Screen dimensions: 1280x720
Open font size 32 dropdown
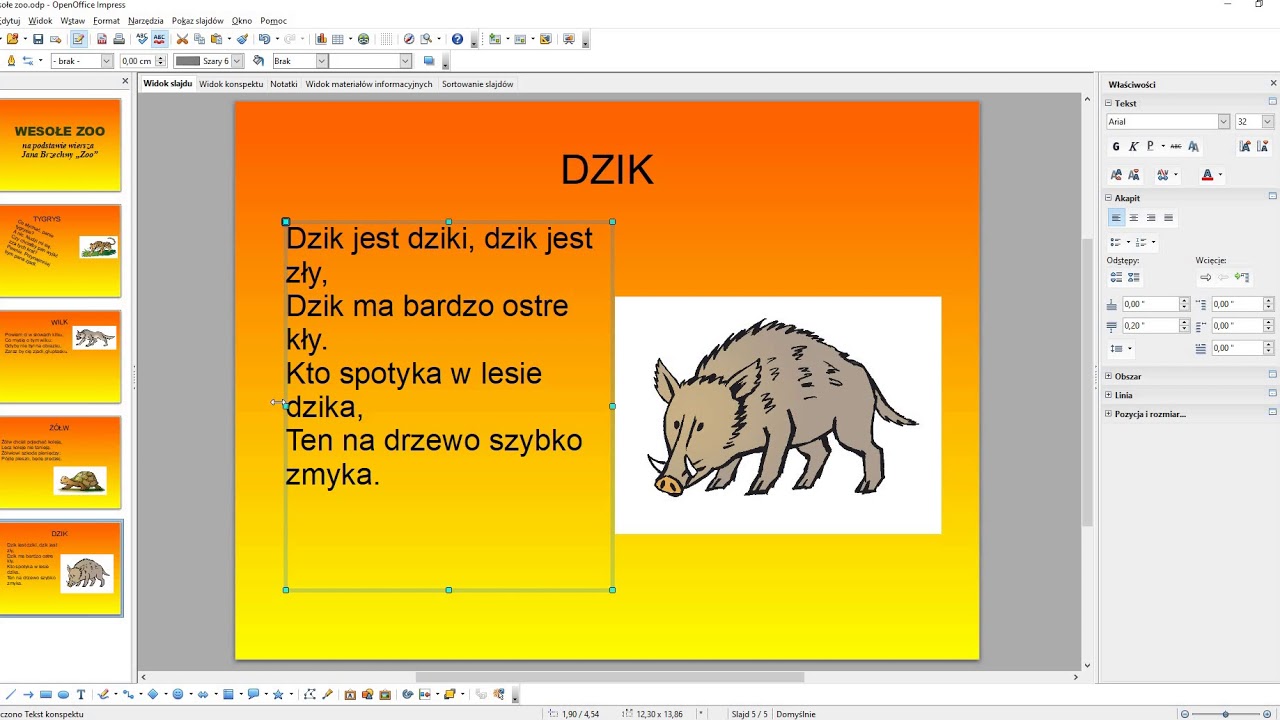[x=1268, y=121]
